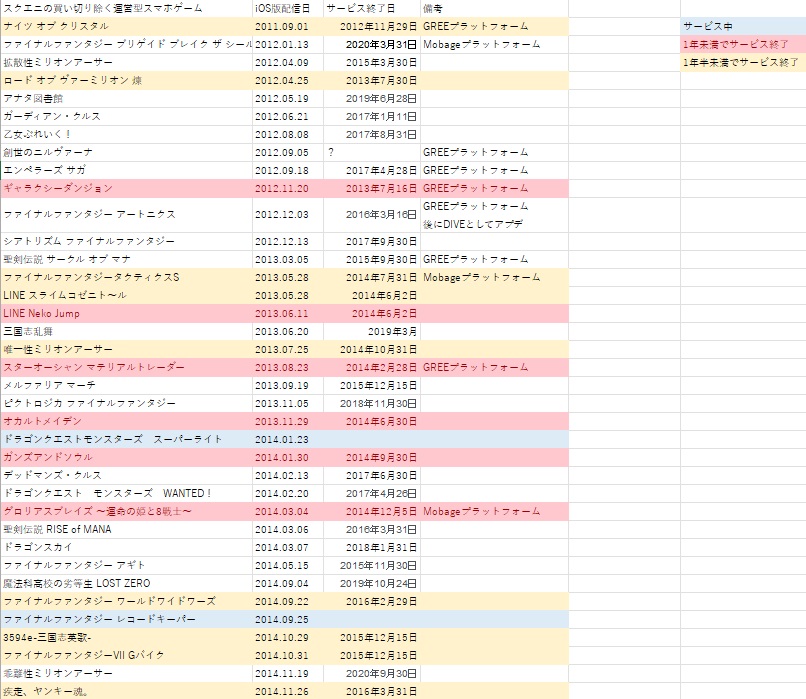Click the "備考" header cell

[494, 8]
